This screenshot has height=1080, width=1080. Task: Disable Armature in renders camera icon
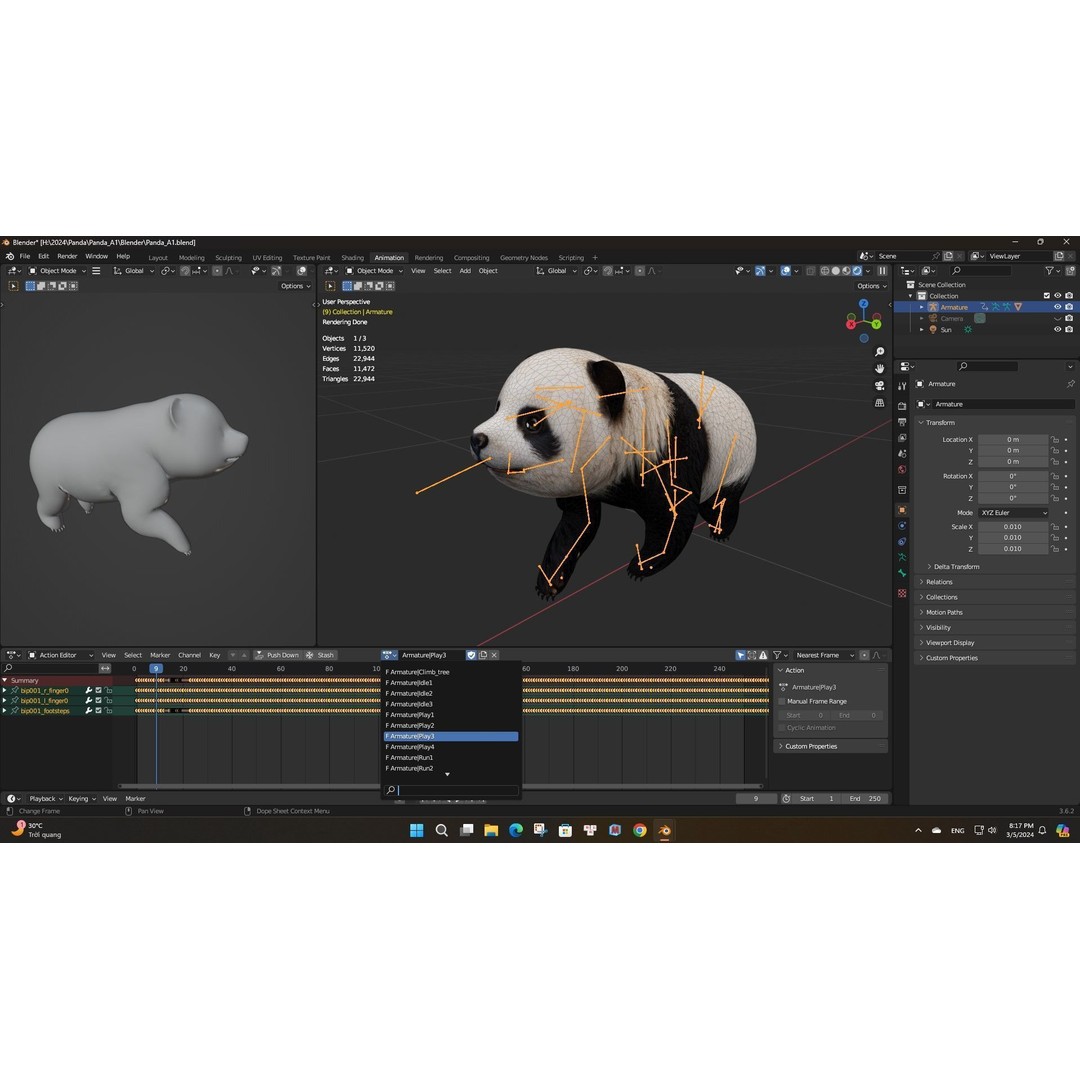[1069, 307]
